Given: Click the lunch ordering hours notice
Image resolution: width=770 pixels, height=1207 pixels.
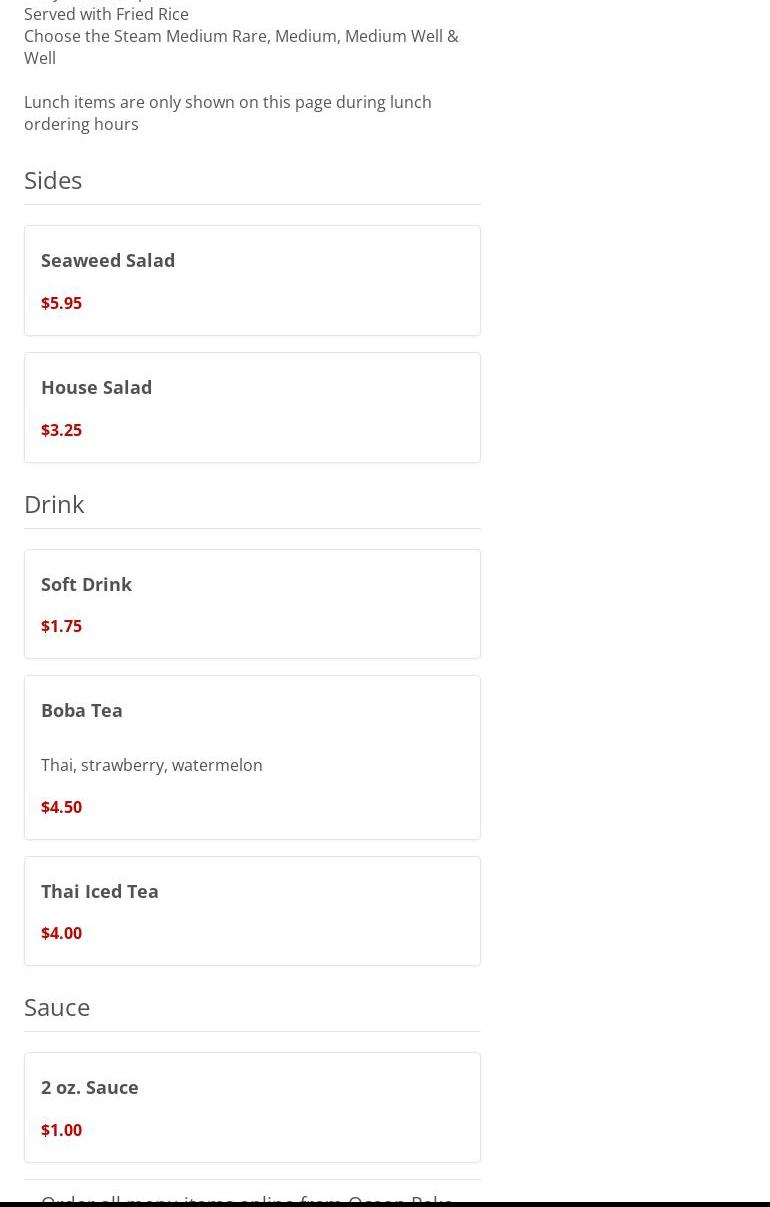Looking at the screenshot, I should [227, 113].
